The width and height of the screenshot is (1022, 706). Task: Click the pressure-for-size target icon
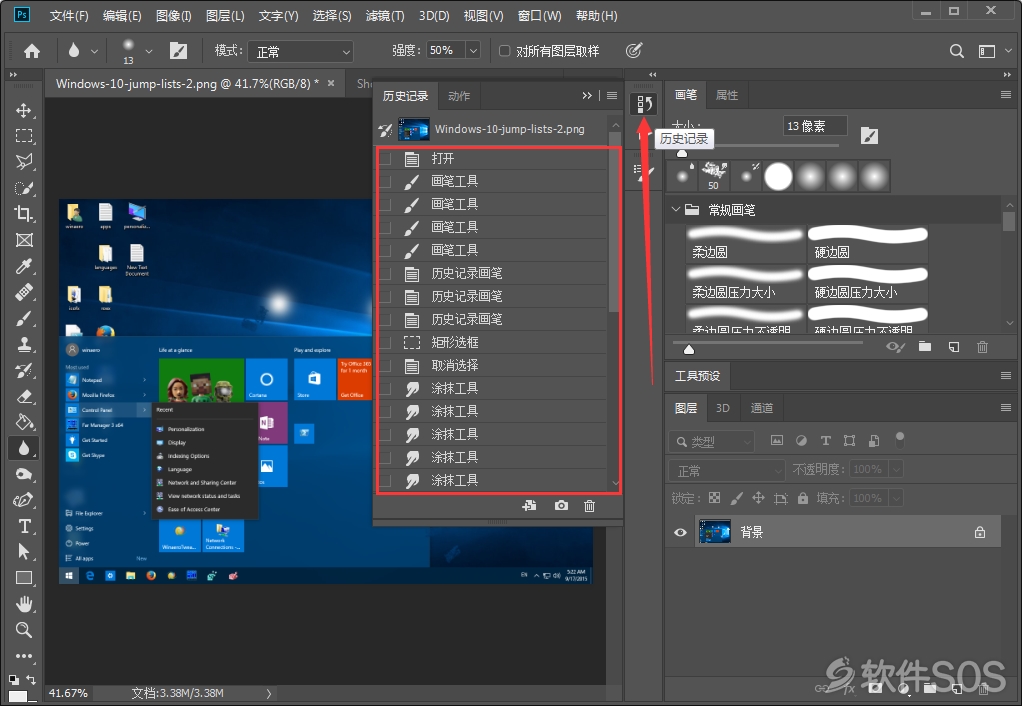coord(634,51)
